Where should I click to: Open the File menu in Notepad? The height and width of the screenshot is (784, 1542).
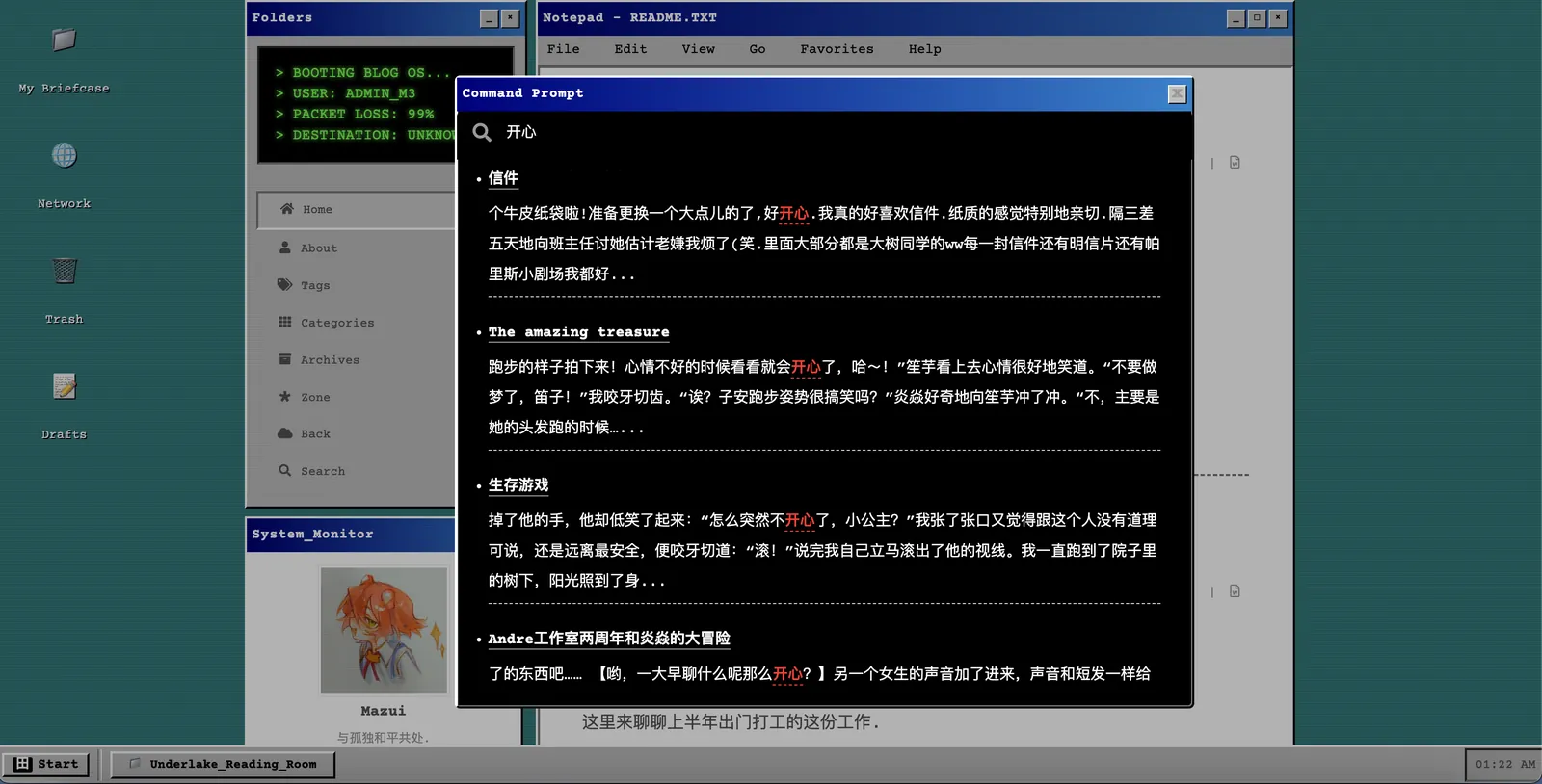click(x=564, y=49)
